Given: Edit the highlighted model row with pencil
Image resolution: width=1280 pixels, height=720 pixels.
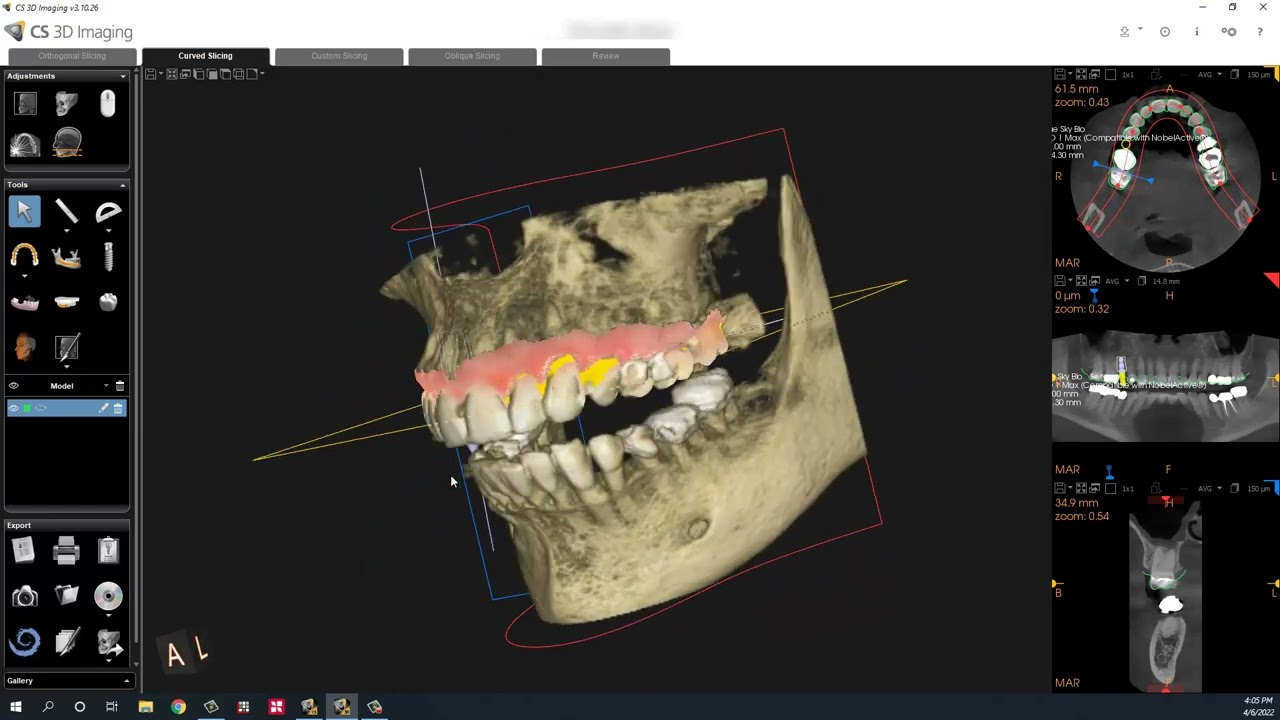Looking at the screenshot, I should 103,408.
